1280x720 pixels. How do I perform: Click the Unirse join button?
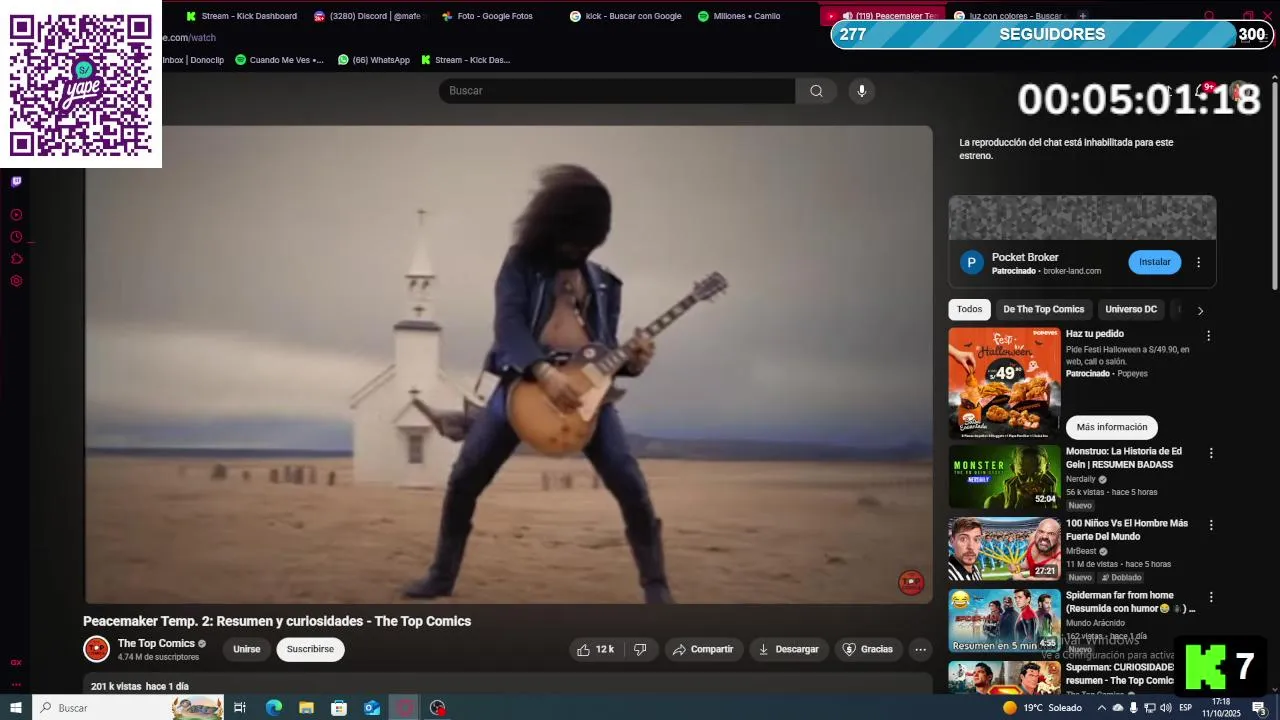246,649
